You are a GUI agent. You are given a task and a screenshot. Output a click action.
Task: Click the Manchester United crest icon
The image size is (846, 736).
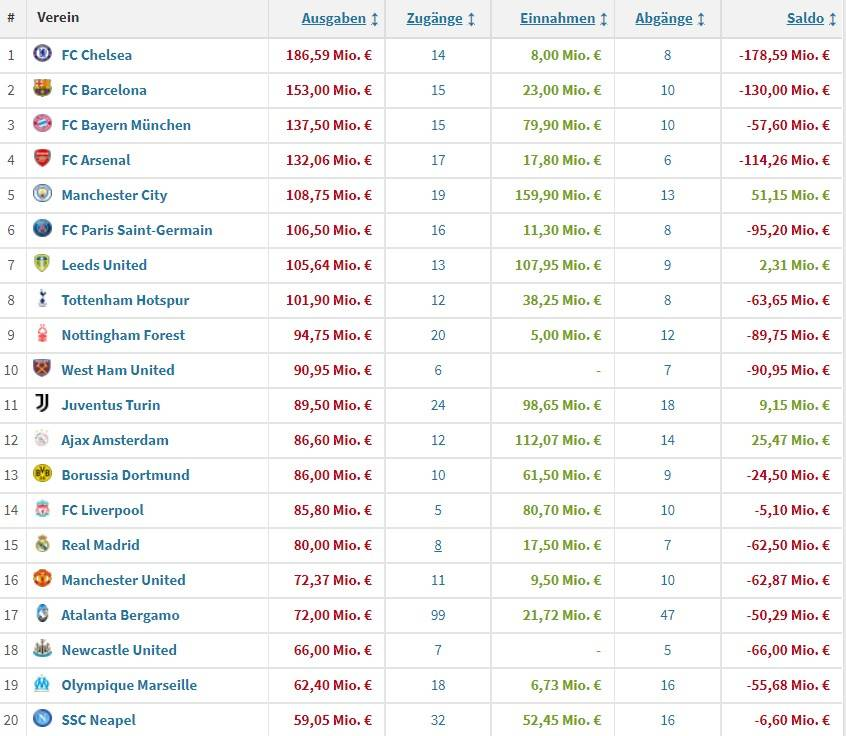(42, 578)
